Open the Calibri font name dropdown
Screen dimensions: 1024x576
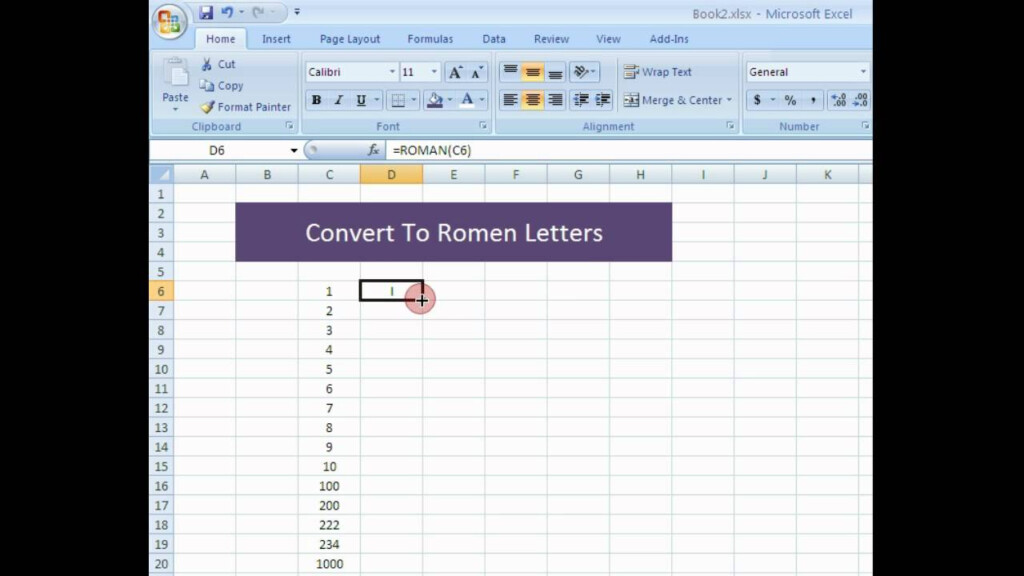tap(392, 72)
